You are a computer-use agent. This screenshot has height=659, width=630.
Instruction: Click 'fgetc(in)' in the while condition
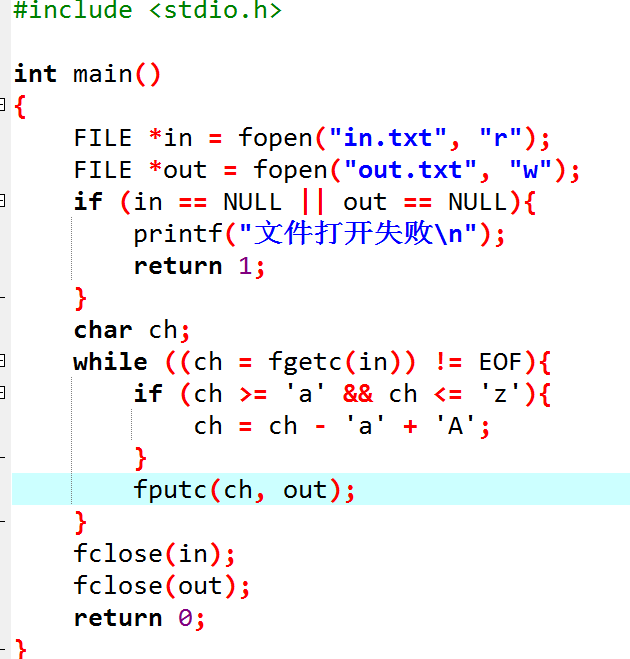[336, 362]
